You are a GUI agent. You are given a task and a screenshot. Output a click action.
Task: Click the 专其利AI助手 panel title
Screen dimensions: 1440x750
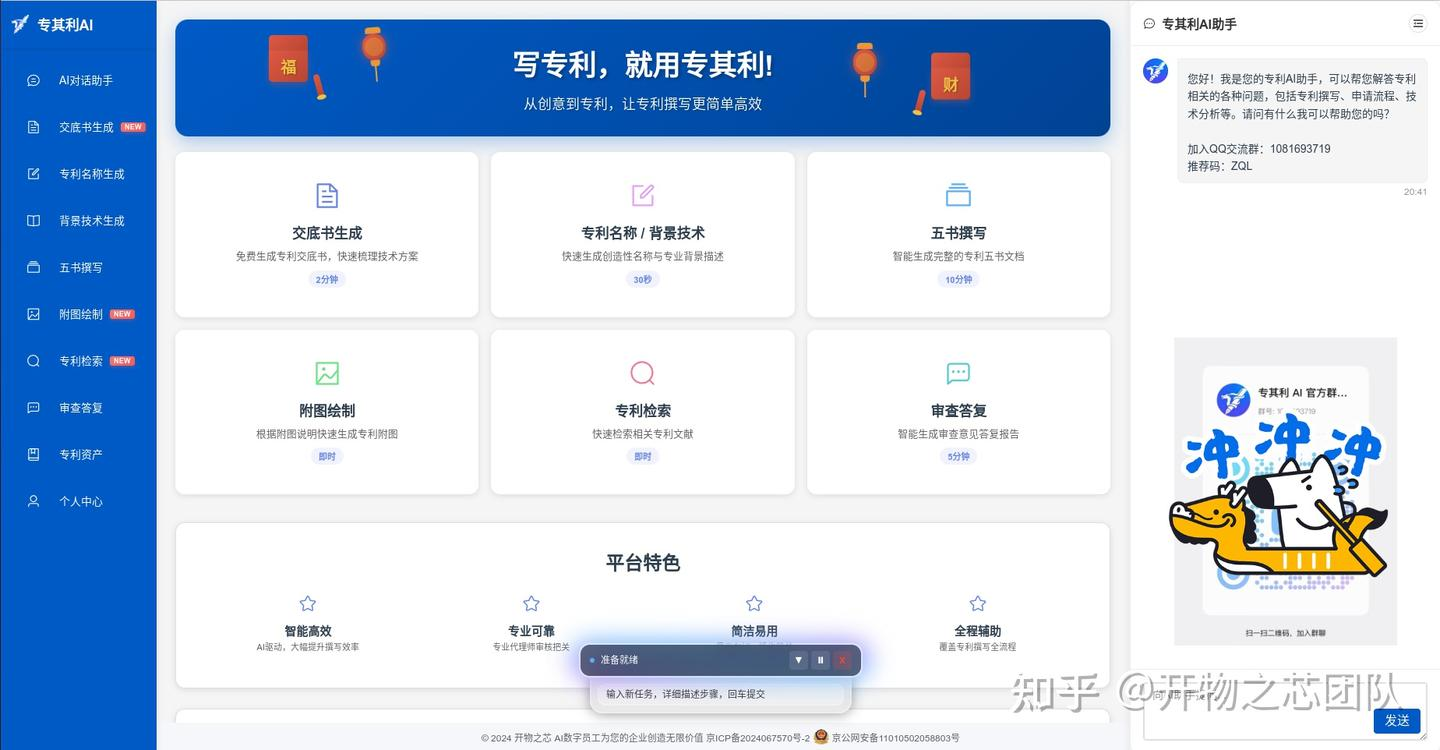1199,24
